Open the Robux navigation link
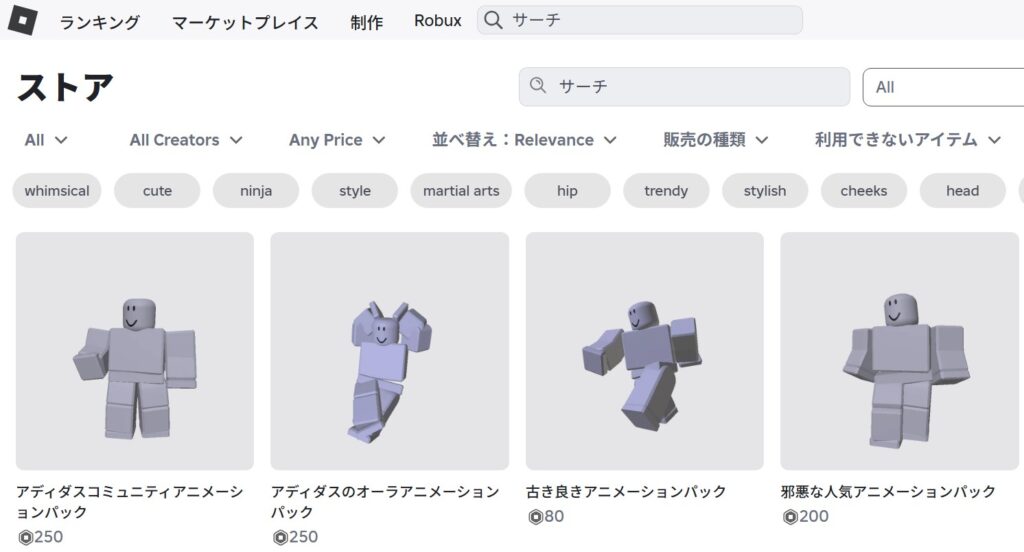Viewport: 1024px width, 552px height. click(437, 20)
